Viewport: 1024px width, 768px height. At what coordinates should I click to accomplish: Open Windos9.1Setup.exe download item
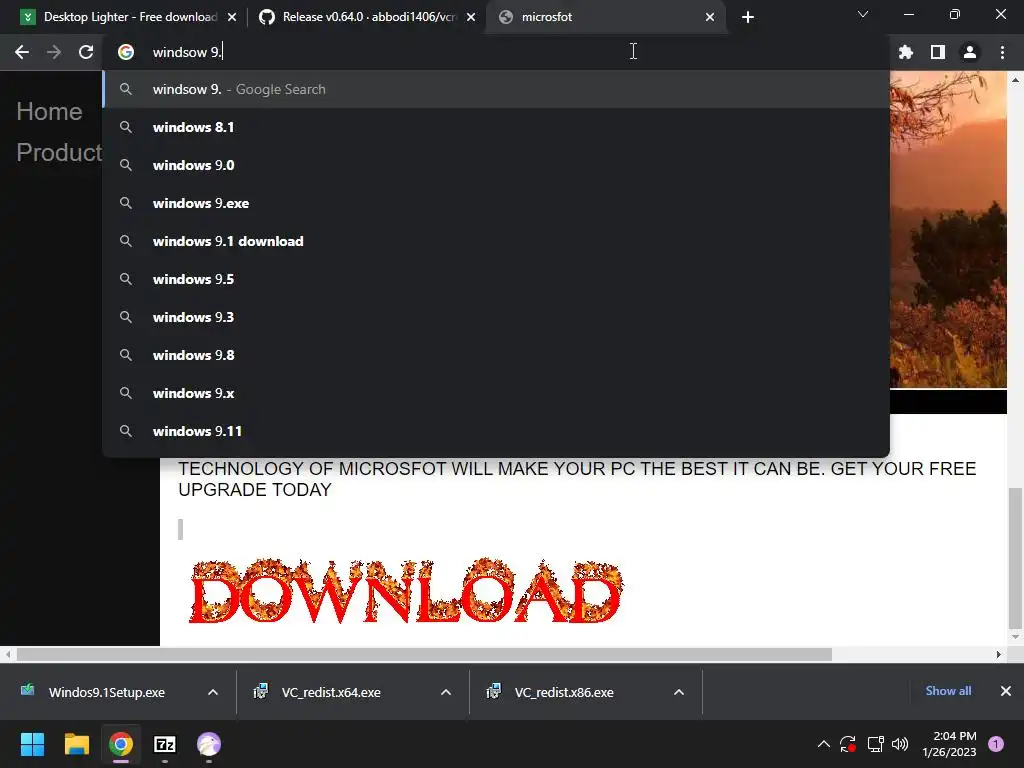coord(106,692)
